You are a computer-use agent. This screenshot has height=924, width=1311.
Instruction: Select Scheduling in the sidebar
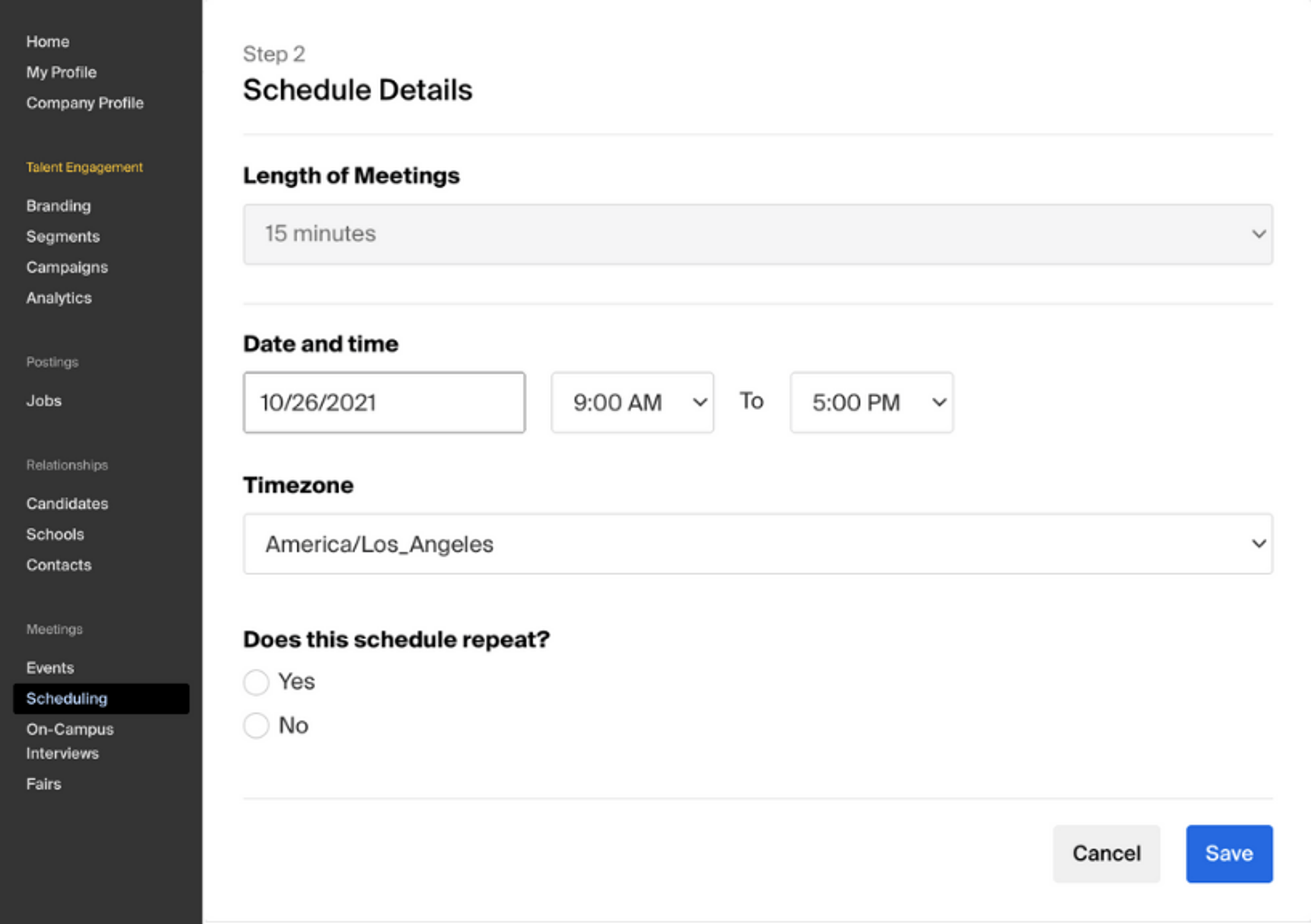[67, 699]
